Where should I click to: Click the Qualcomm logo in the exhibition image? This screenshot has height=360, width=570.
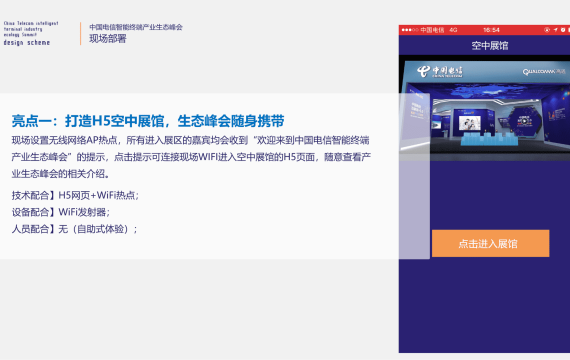click(x=544, y=72)
